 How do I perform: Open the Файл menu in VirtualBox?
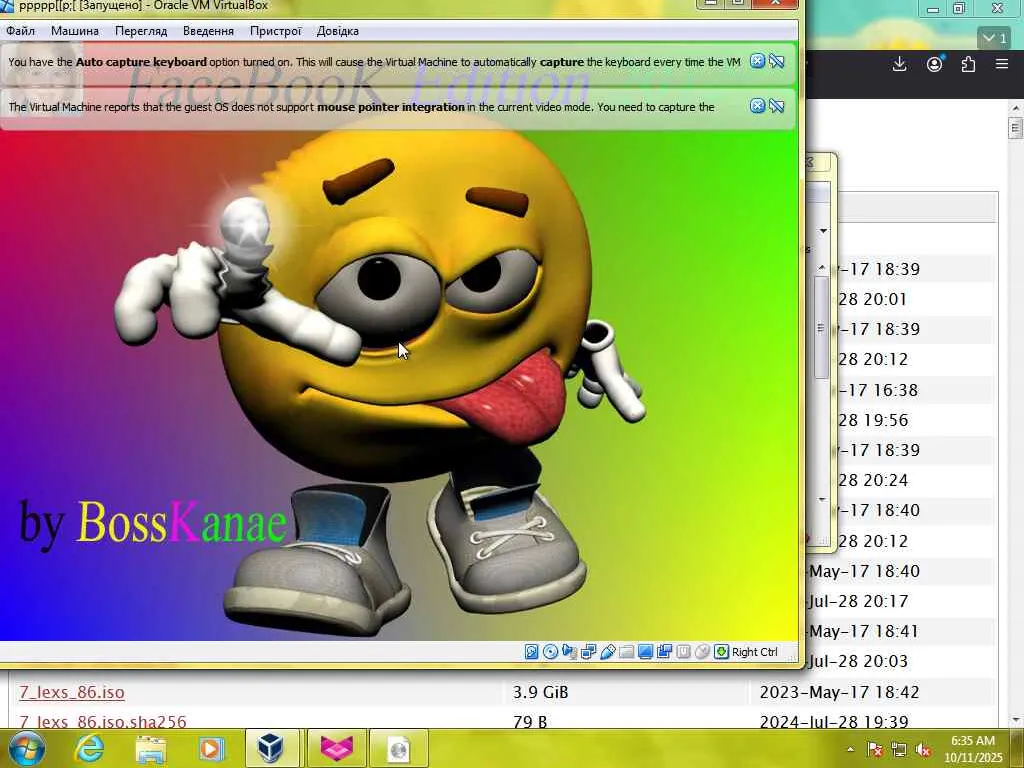pyautogui.click(x=20, y=31)
